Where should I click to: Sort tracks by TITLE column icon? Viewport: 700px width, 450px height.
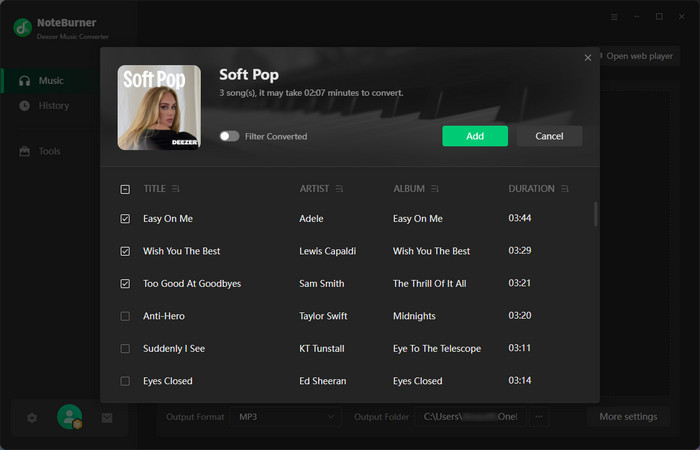coord(175,189)
